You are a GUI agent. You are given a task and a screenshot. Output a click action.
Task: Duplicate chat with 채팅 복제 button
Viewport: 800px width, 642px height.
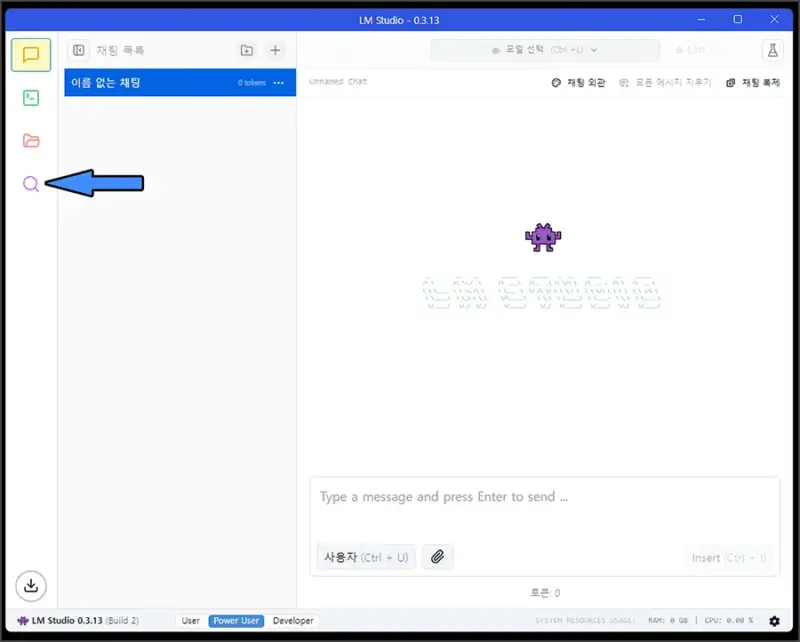click(753, 83)
